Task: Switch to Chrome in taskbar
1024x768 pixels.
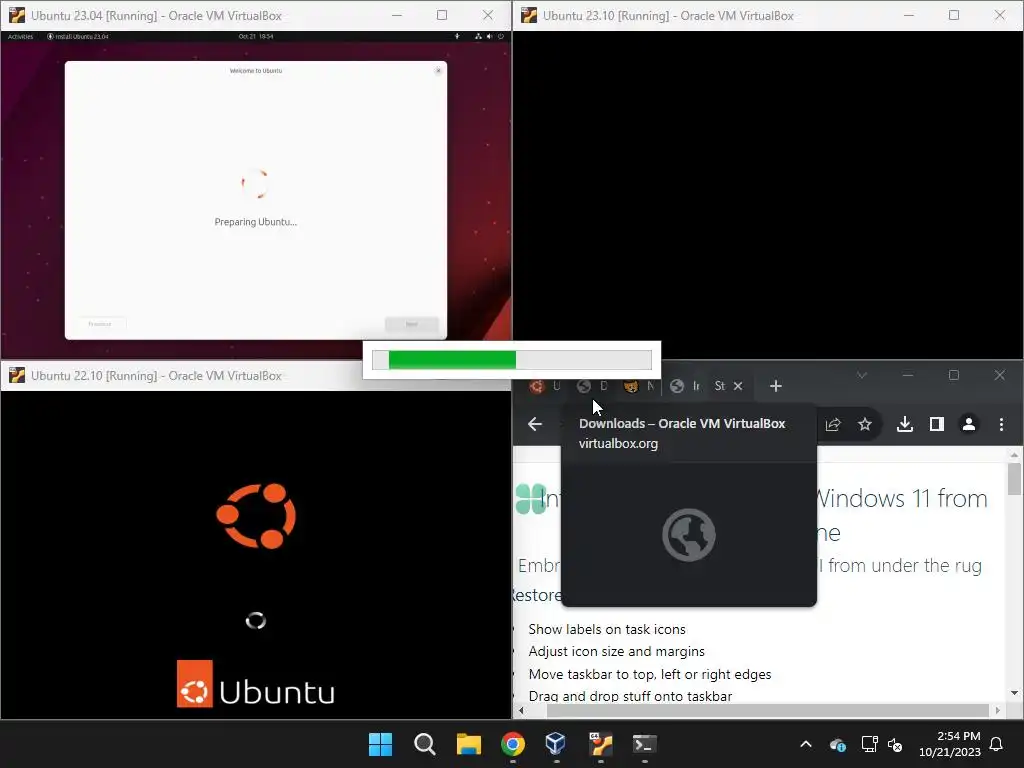Action: click(x=513, y=744)
